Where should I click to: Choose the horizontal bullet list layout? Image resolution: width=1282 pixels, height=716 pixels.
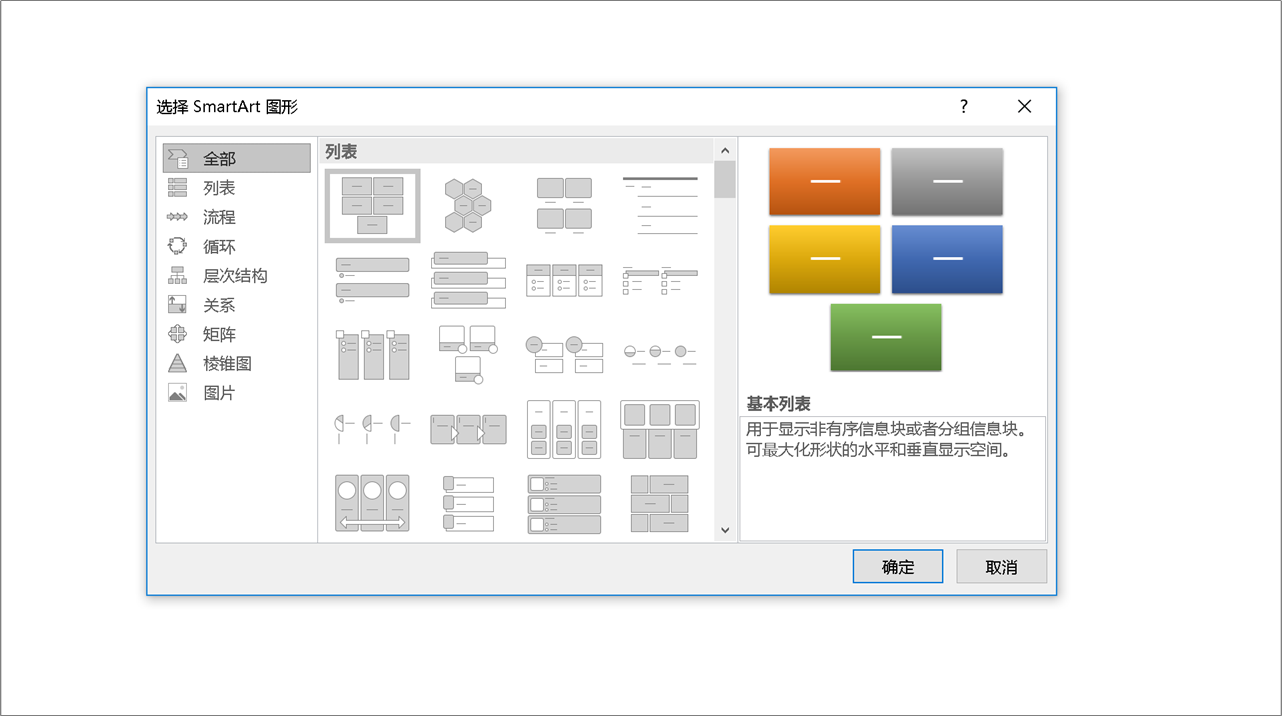click(x=564, y=279)
